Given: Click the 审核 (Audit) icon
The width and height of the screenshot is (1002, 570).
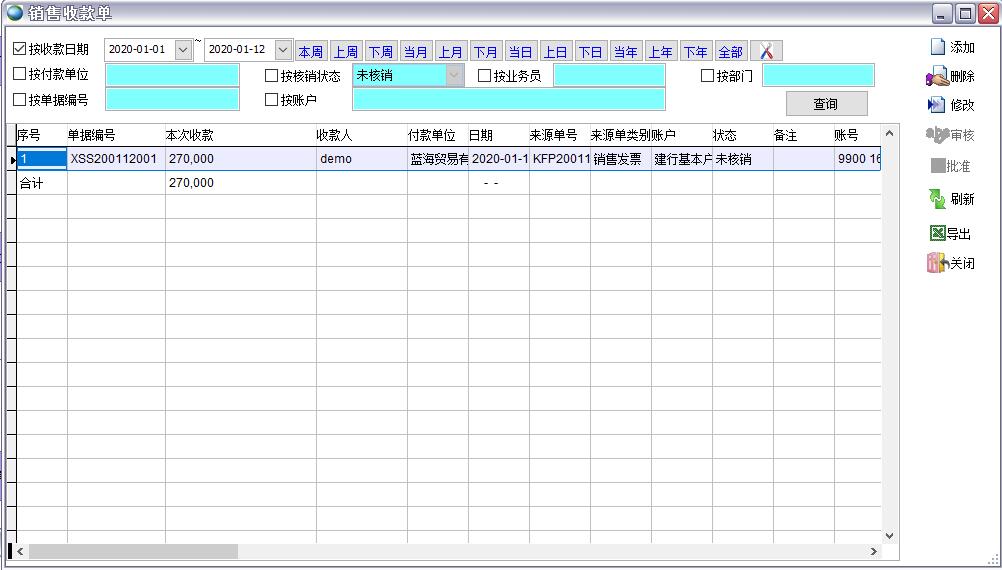Looking at the screenshot, I should (x=937, y=135).
